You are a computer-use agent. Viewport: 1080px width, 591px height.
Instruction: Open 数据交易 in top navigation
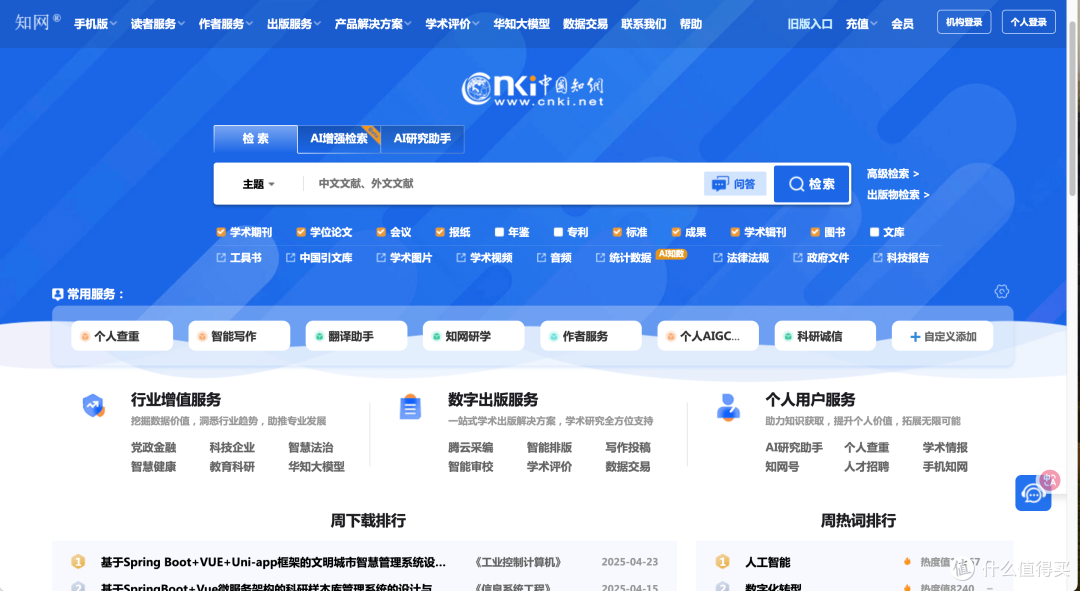[585, 24]
